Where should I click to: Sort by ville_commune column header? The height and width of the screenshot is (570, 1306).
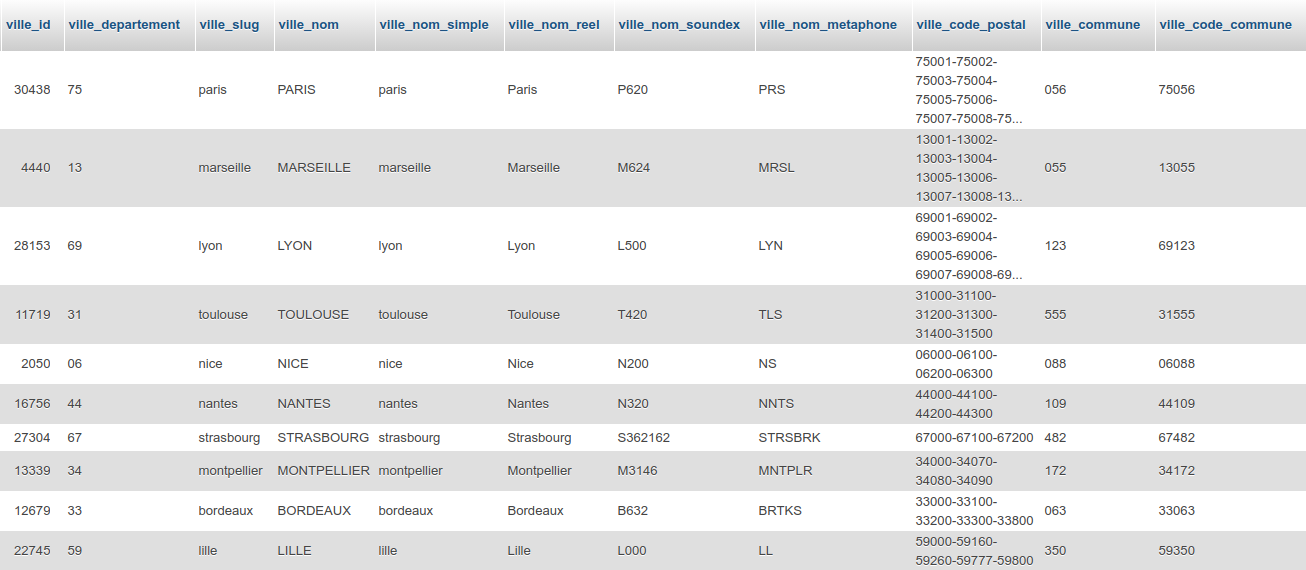[x=1092, y=24]
